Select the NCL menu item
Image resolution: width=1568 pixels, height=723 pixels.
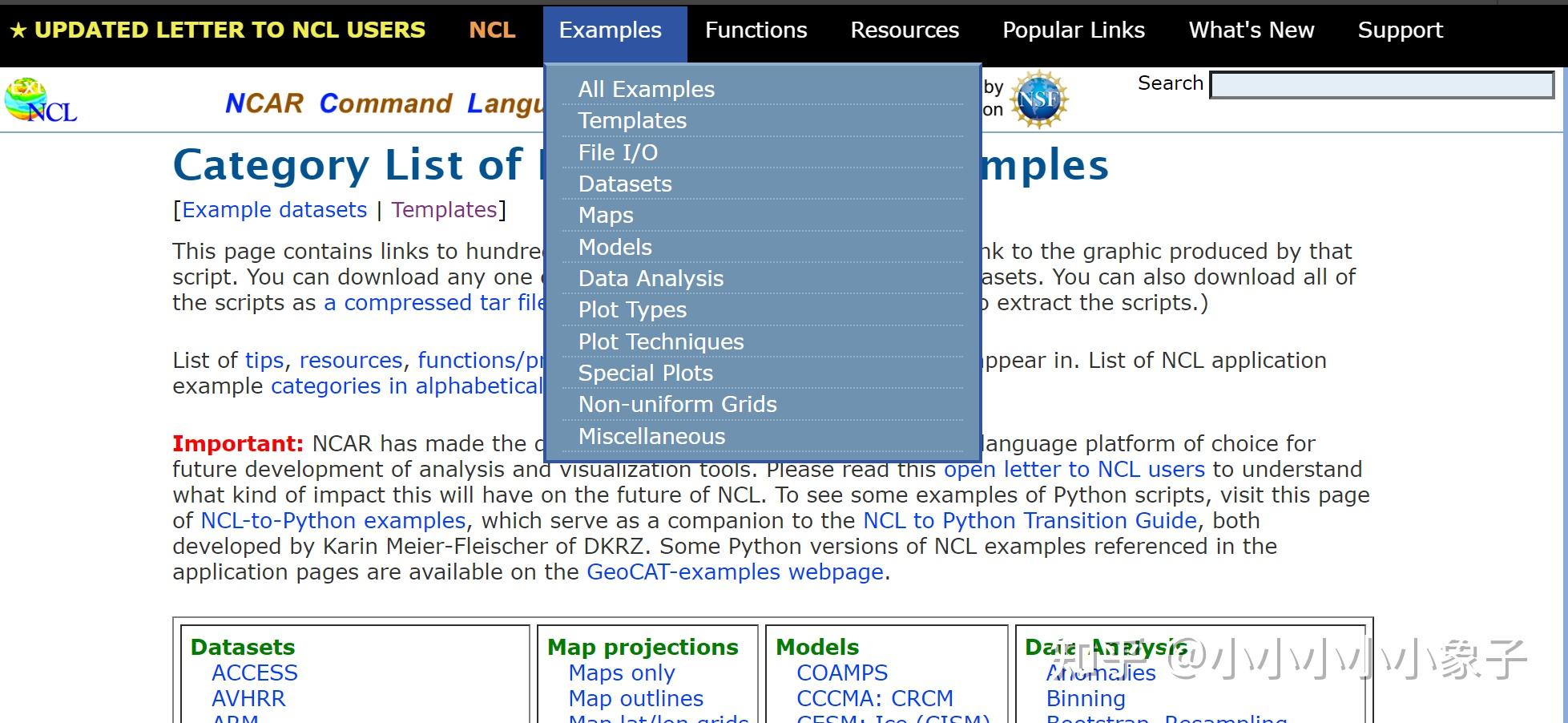point(492,30)
